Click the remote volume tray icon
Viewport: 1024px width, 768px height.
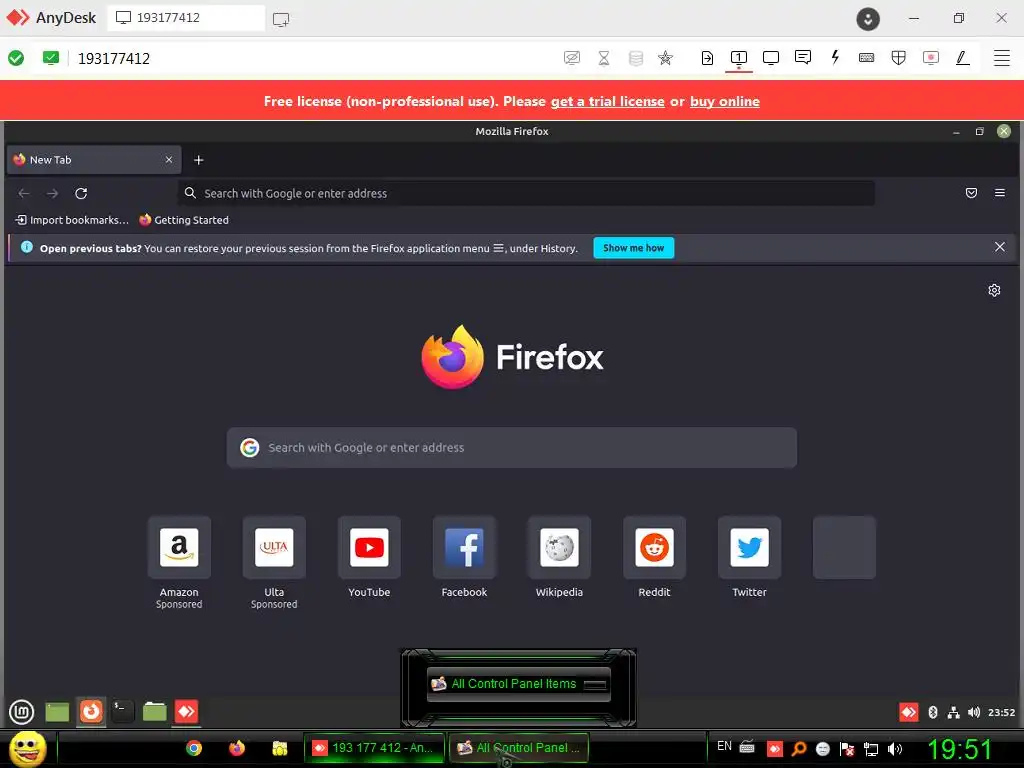click(x=974, y=712)
